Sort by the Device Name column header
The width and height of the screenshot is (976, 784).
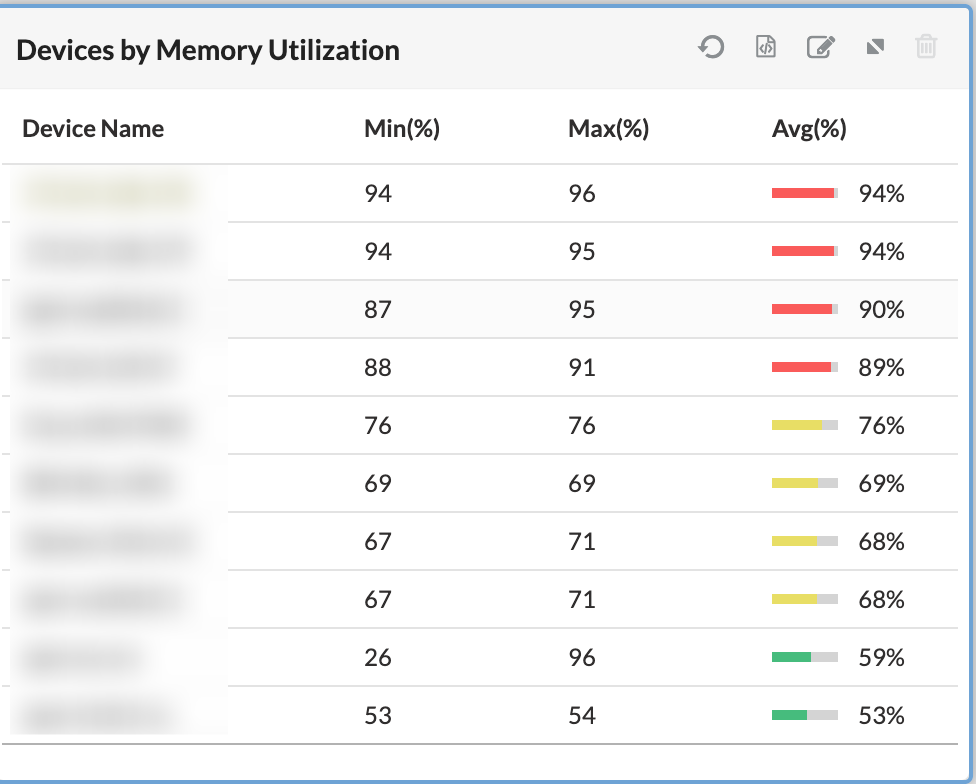(x=93, y=128)
